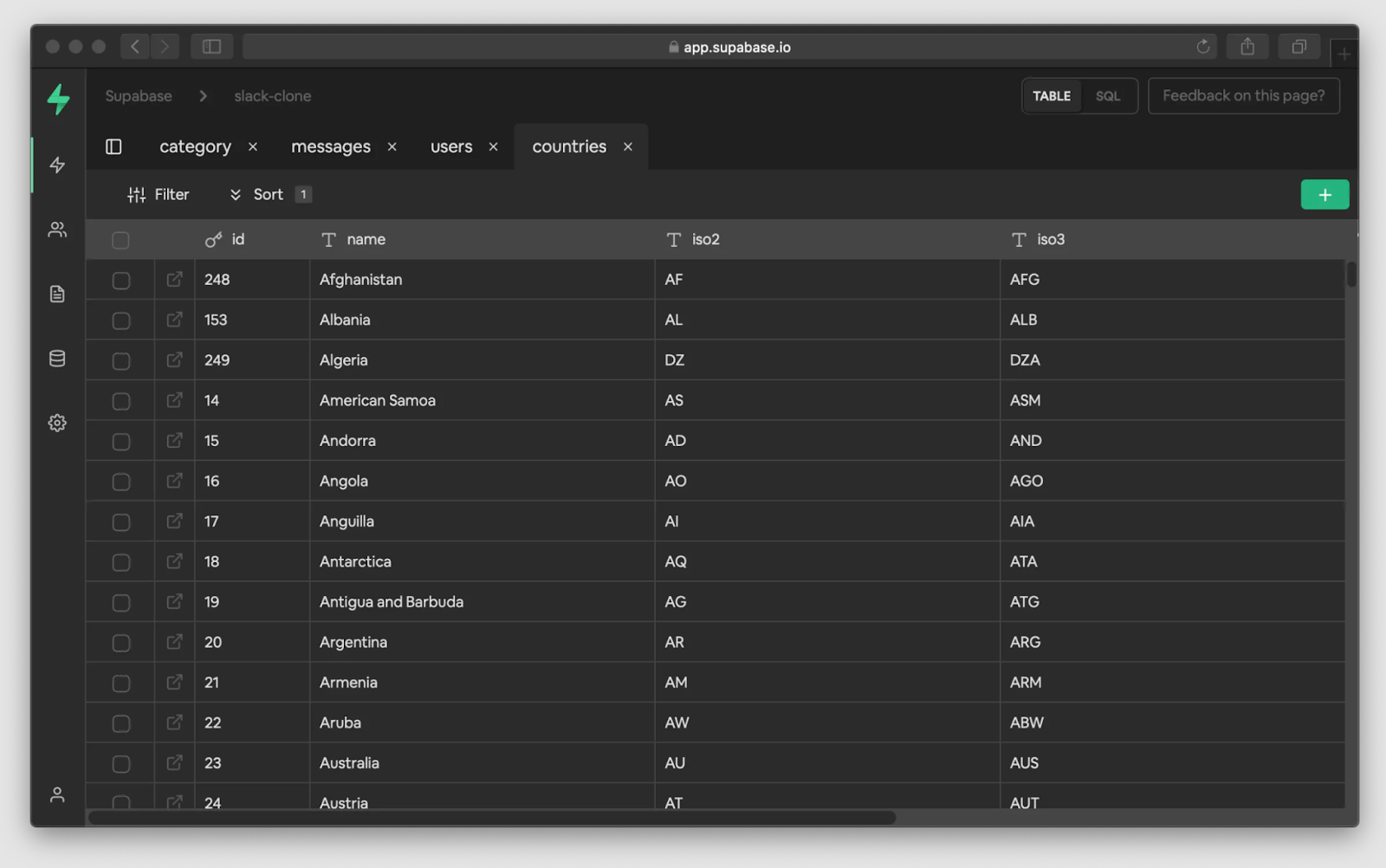Open row expand icon for American Samoa
1386x868 pixels.
(x=174, y=400)
